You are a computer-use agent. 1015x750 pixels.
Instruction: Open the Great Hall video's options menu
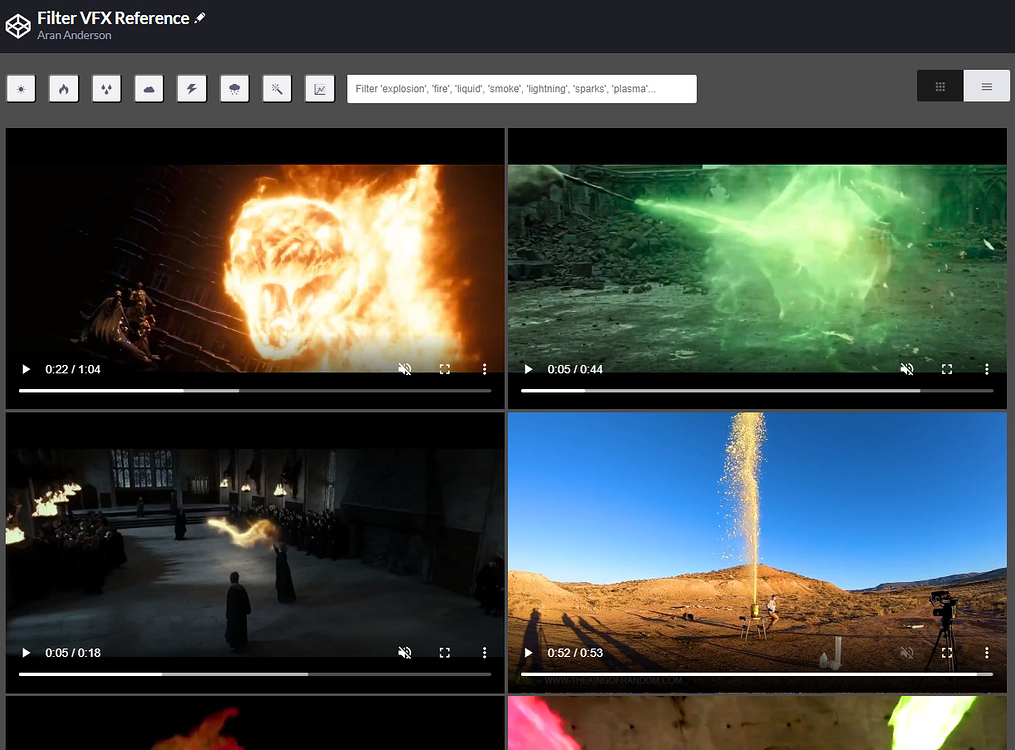(x=485, y=652)
